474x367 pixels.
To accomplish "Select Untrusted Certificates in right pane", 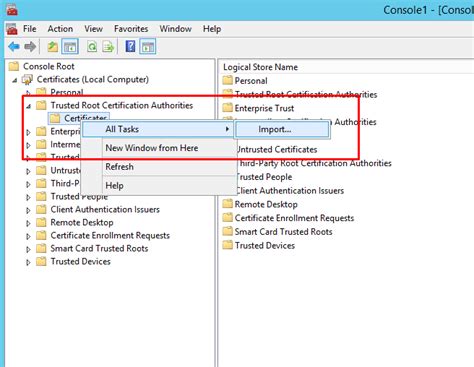I will [x=277, y=149].
